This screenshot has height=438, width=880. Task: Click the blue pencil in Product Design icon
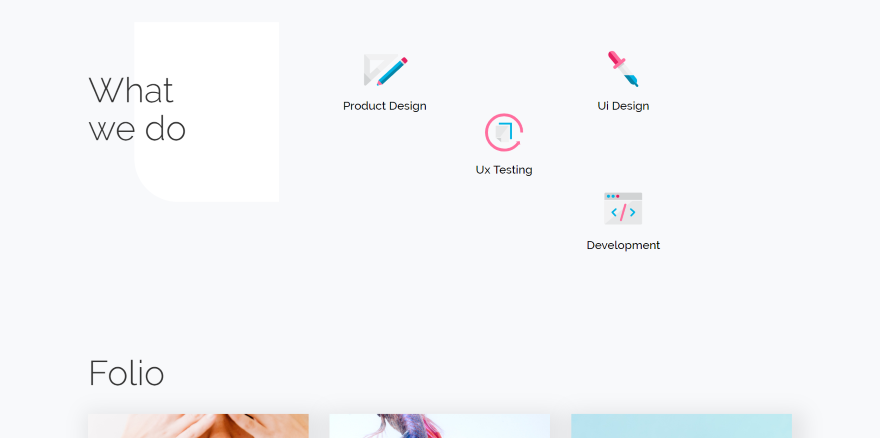392,71
